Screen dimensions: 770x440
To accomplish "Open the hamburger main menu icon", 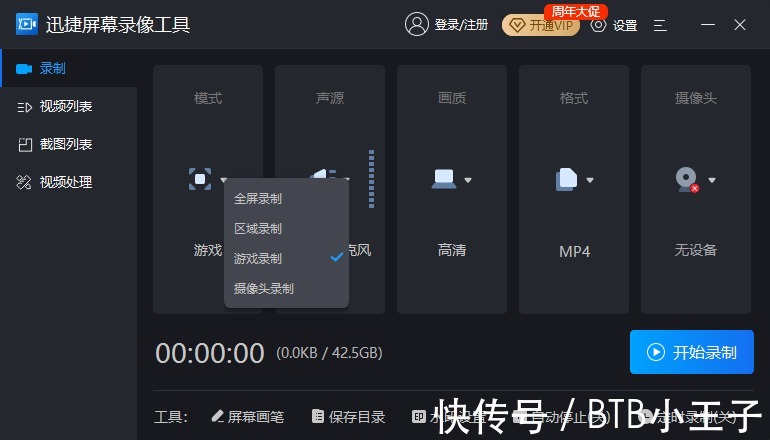I will 660,25.
